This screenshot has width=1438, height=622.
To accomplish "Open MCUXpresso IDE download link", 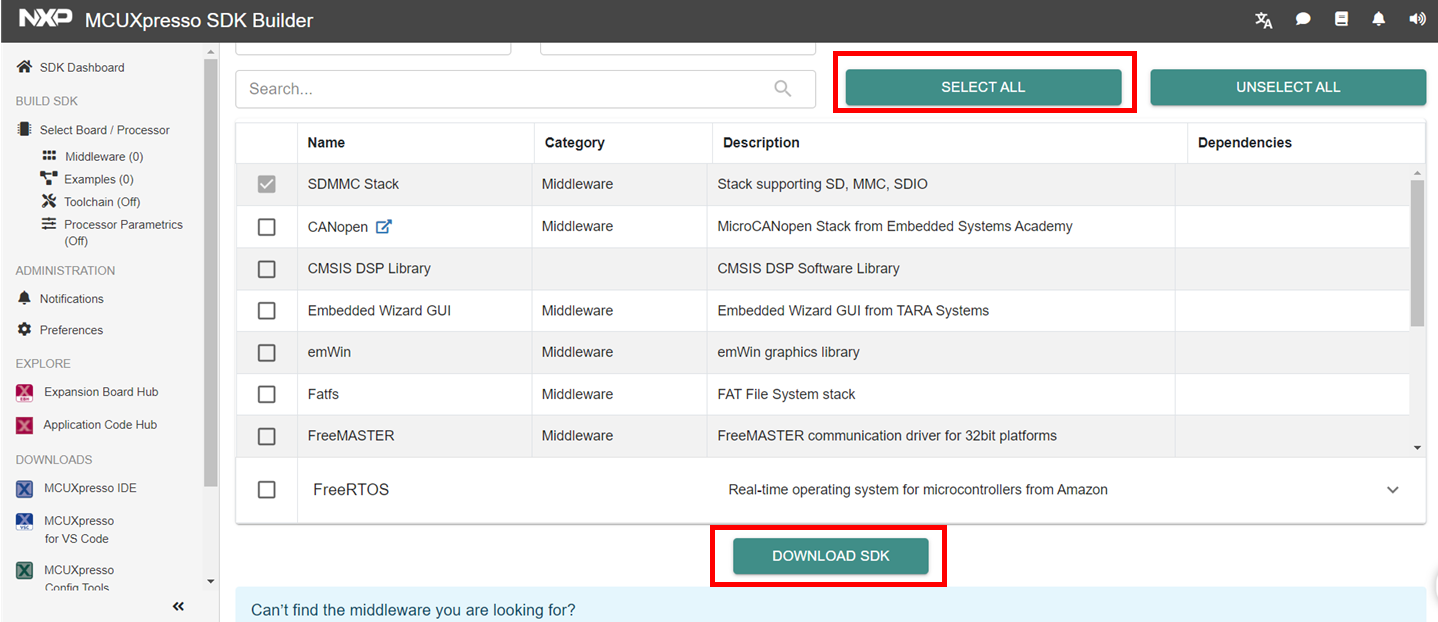I will tap(90, 488).
